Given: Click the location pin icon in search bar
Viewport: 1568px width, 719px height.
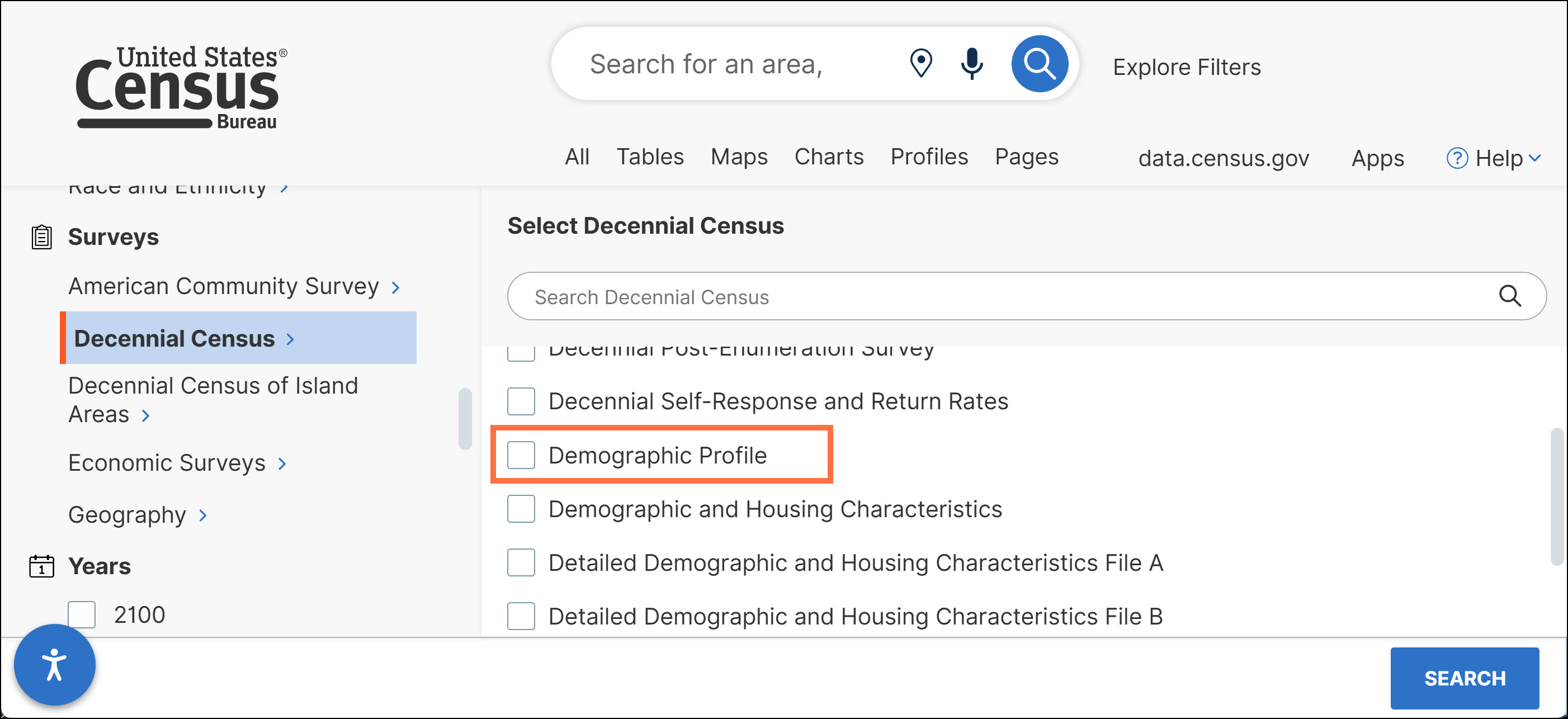Looking at the screenshot, I should (920, 63).
